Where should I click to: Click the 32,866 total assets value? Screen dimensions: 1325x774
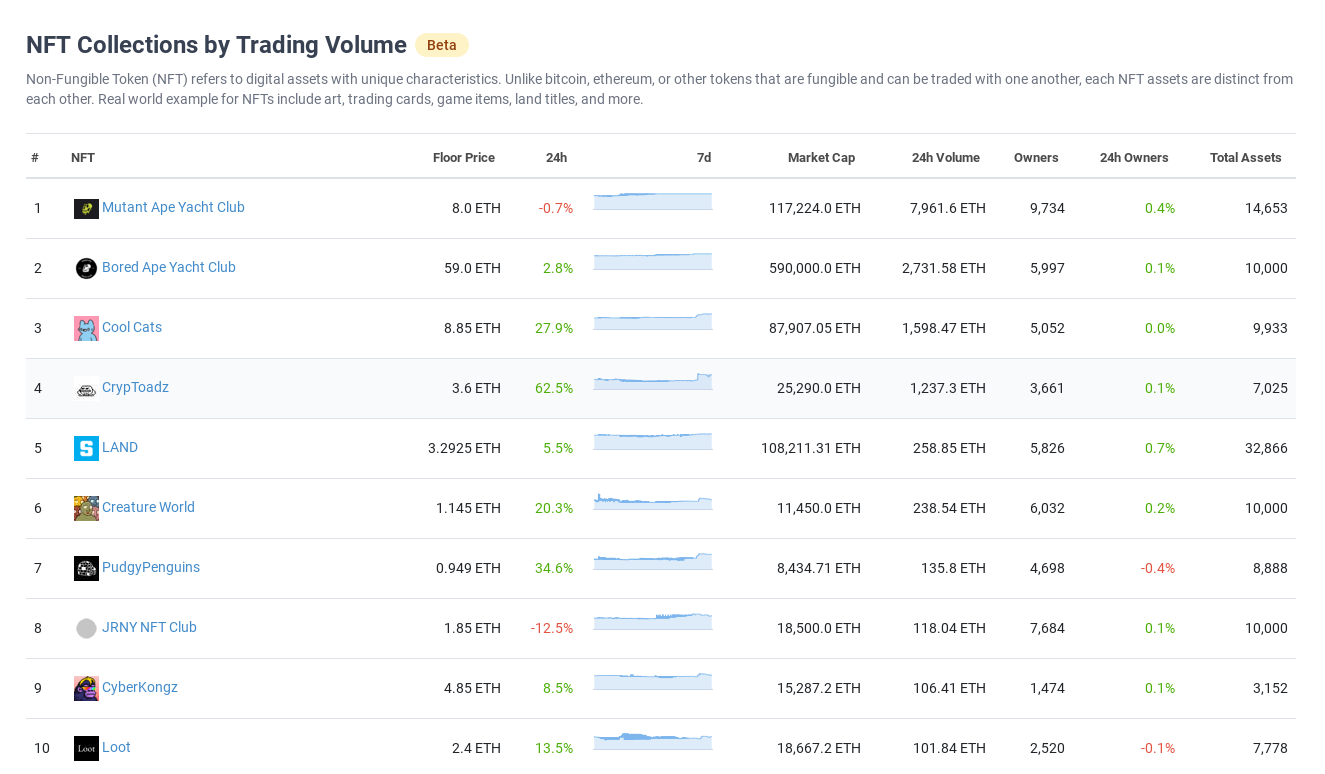1266,448
